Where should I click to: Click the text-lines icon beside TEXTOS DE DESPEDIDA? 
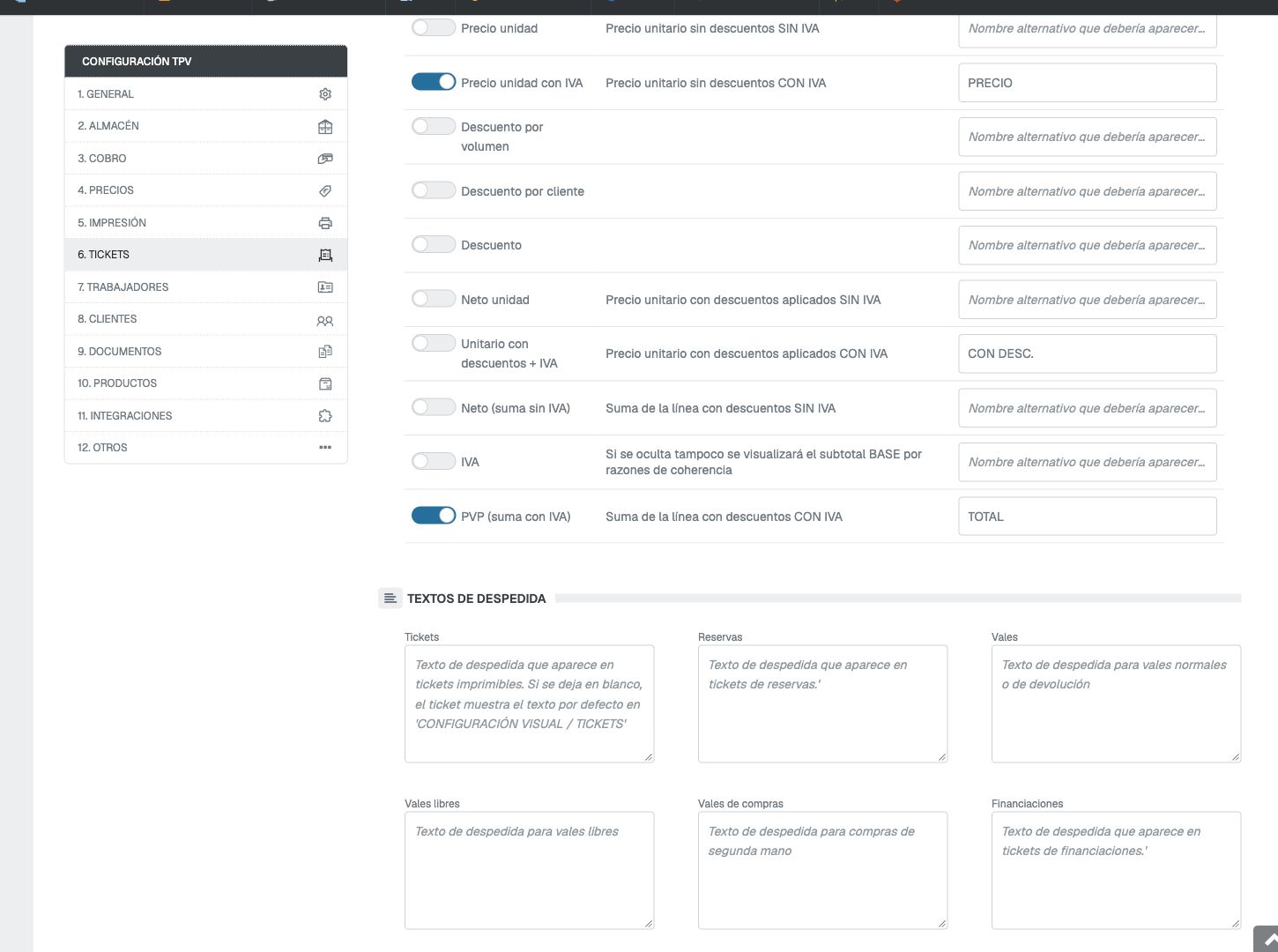390,599
